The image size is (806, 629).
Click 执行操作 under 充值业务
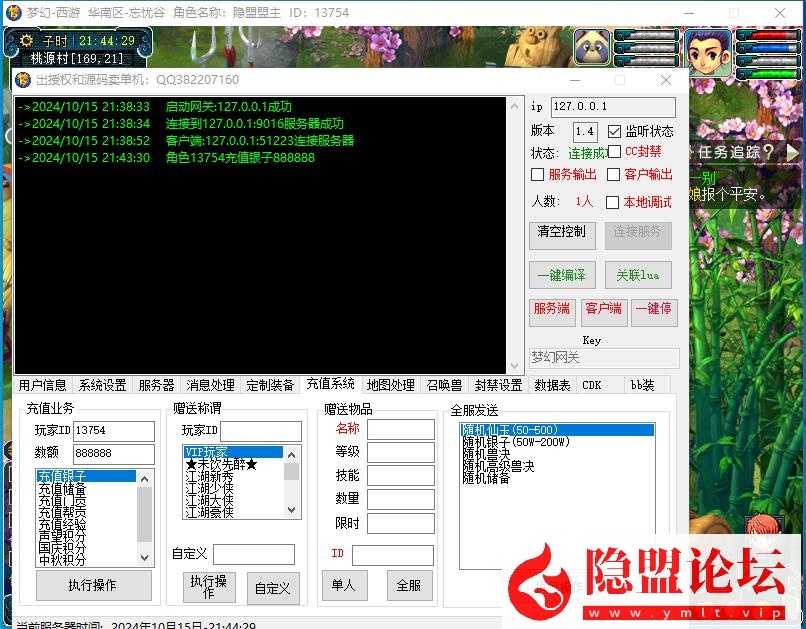point(94,585)
